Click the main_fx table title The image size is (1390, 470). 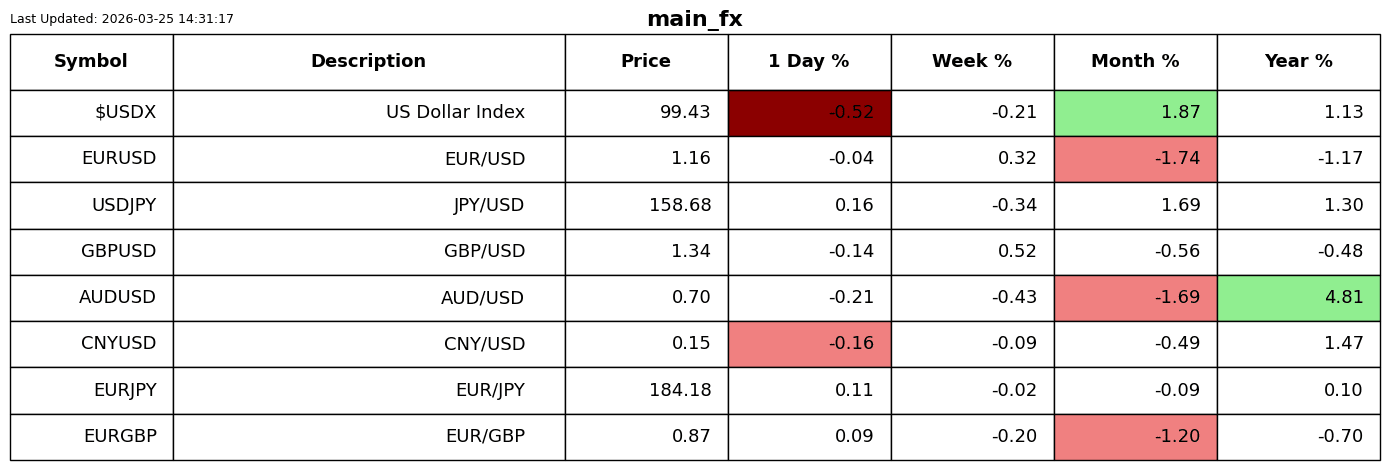click(695, 19)
